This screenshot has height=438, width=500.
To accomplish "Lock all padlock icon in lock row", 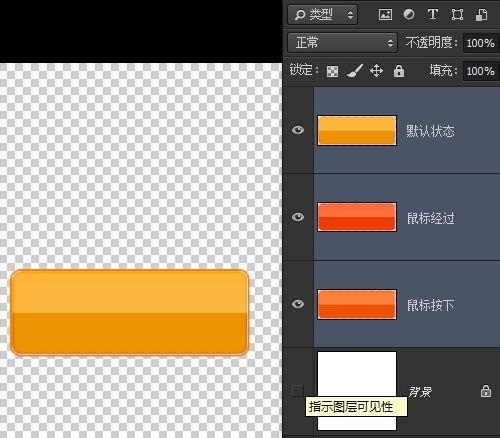I will pos(399,71).
